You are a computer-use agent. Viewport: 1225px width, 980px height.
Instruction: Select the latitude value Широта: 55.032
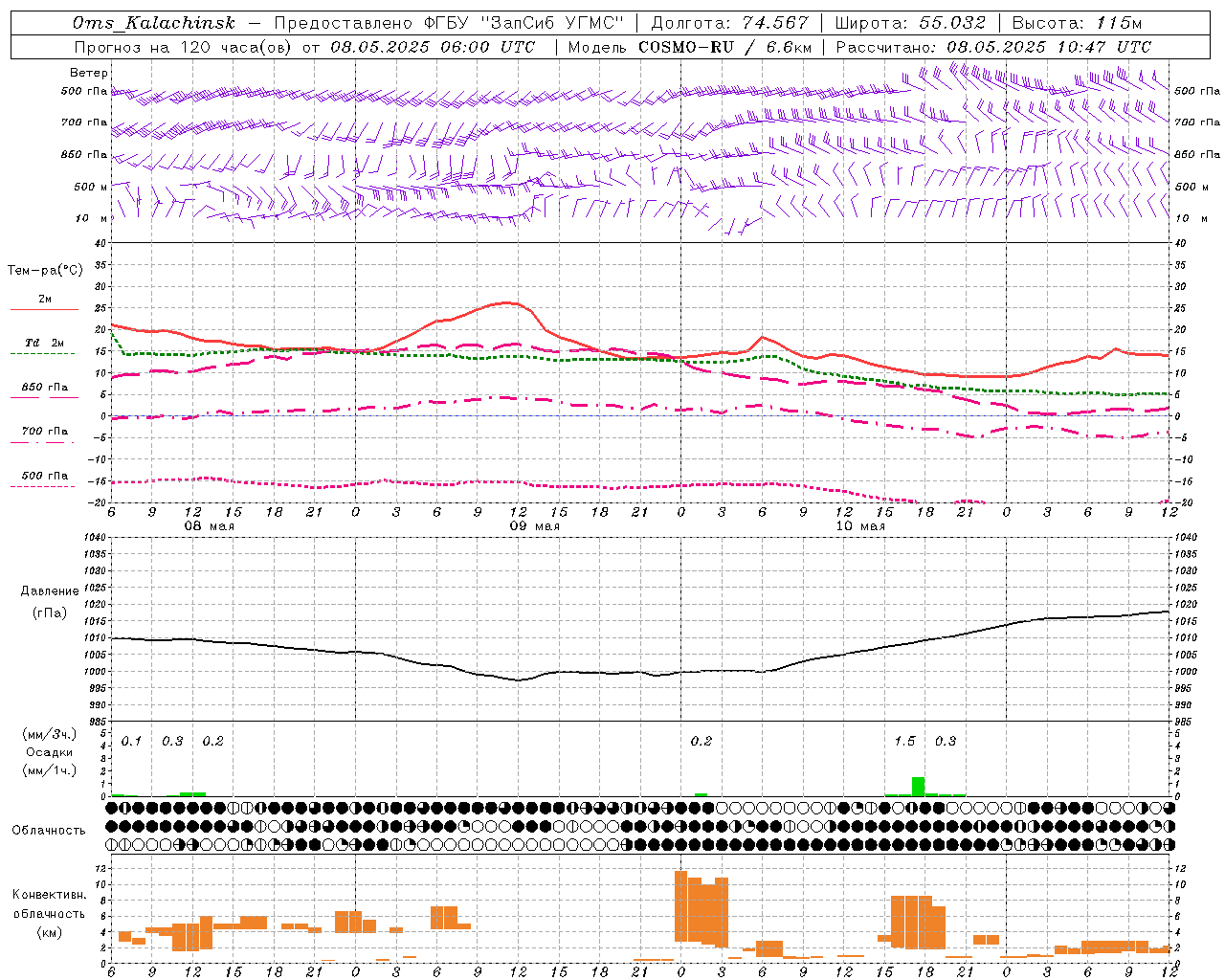click(910, 23)
